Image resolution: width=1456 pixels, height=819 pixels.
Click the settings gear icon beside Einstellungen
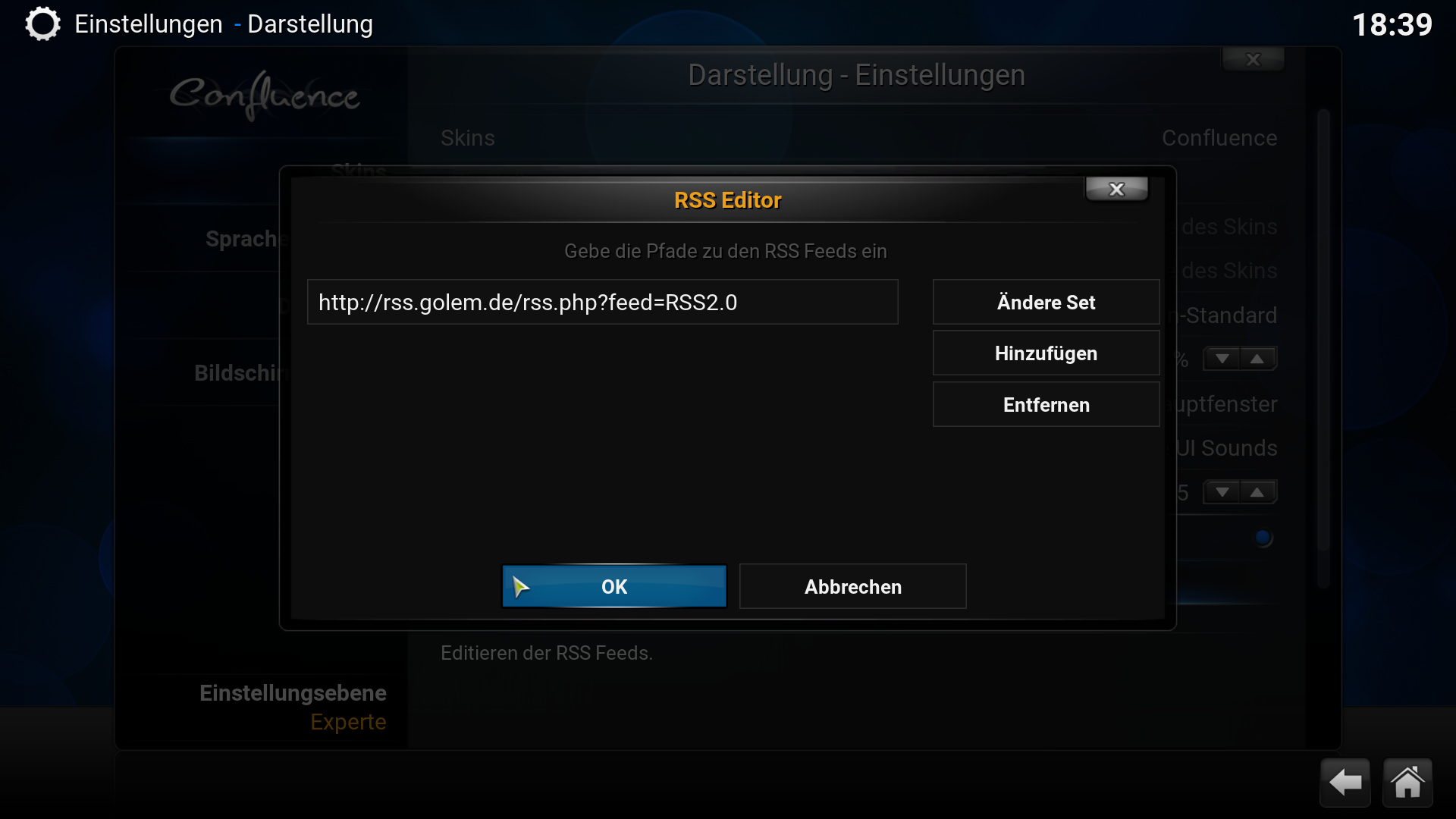tap(42, 24)
